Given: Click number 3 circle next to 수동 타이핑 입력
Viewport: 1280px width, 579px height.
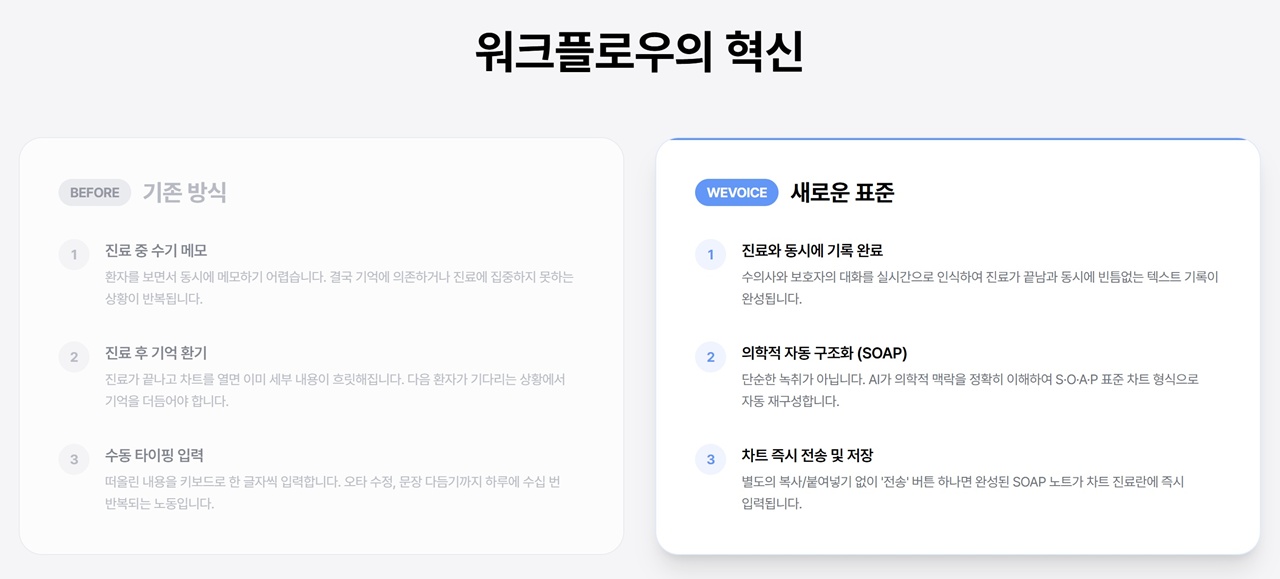Looking at the screenshot, I should (74, 460).
